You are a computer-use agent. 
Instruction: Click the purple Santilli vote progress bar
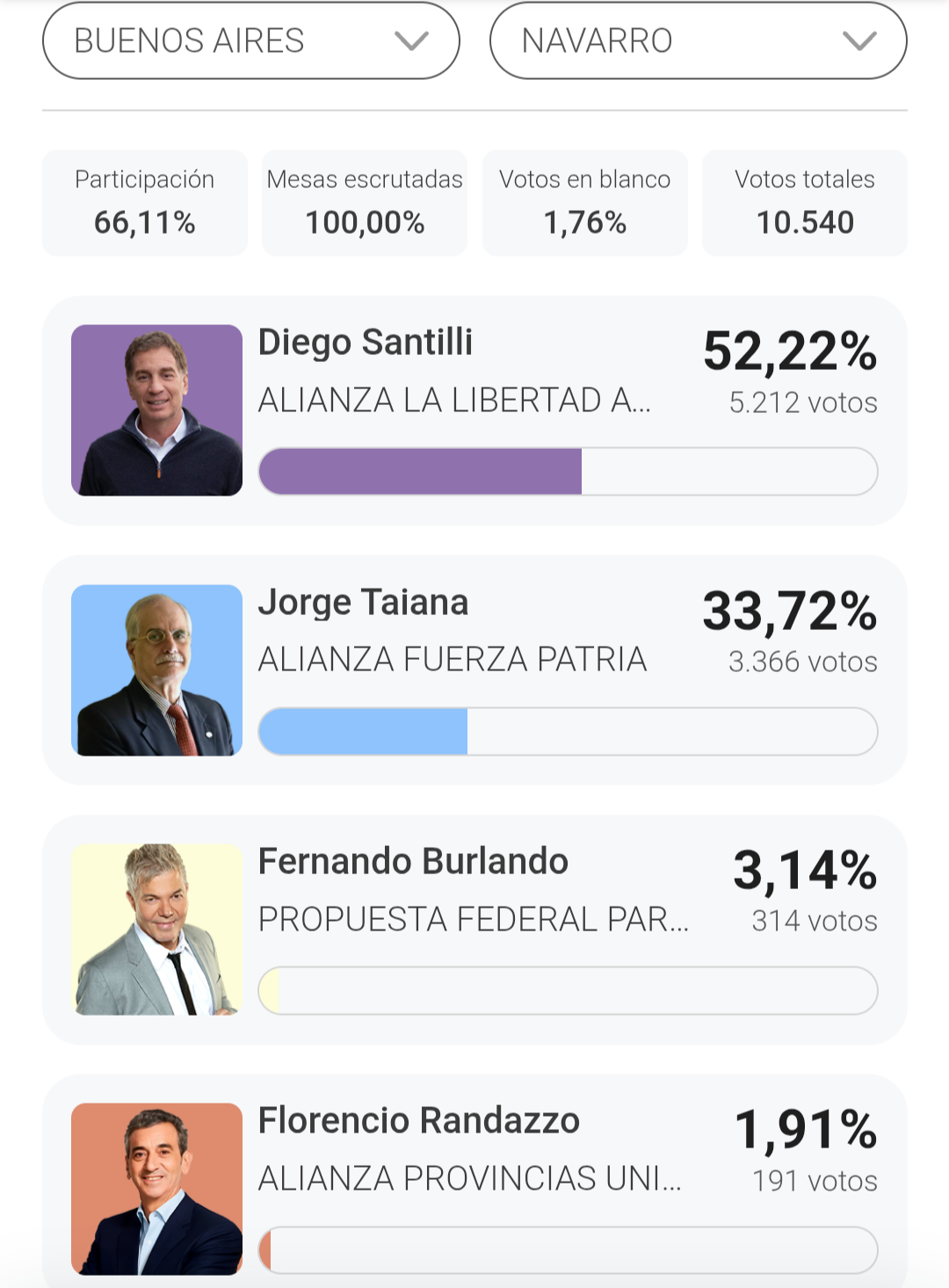(568, 472)
